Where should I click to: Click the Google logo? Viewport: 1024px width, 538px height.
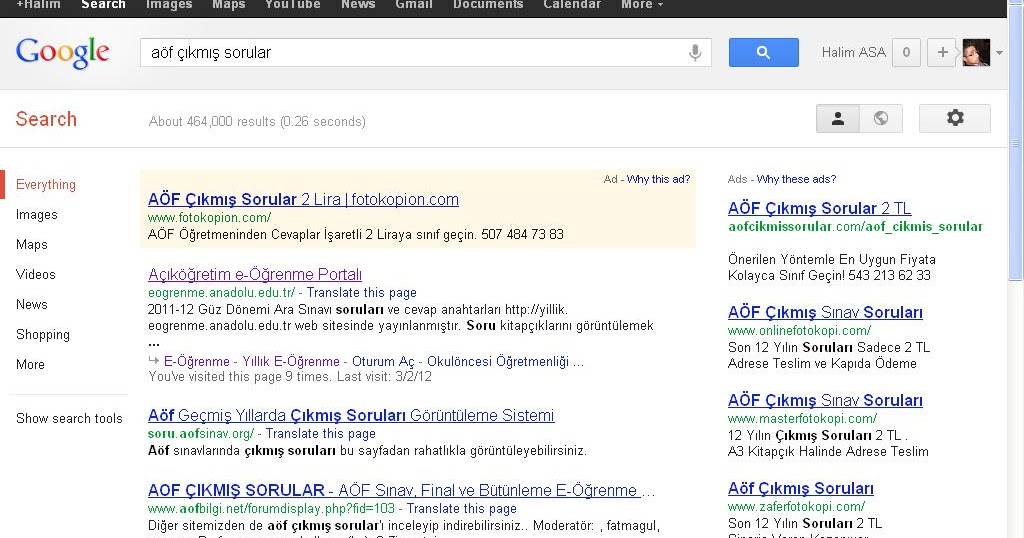(63, 53)
